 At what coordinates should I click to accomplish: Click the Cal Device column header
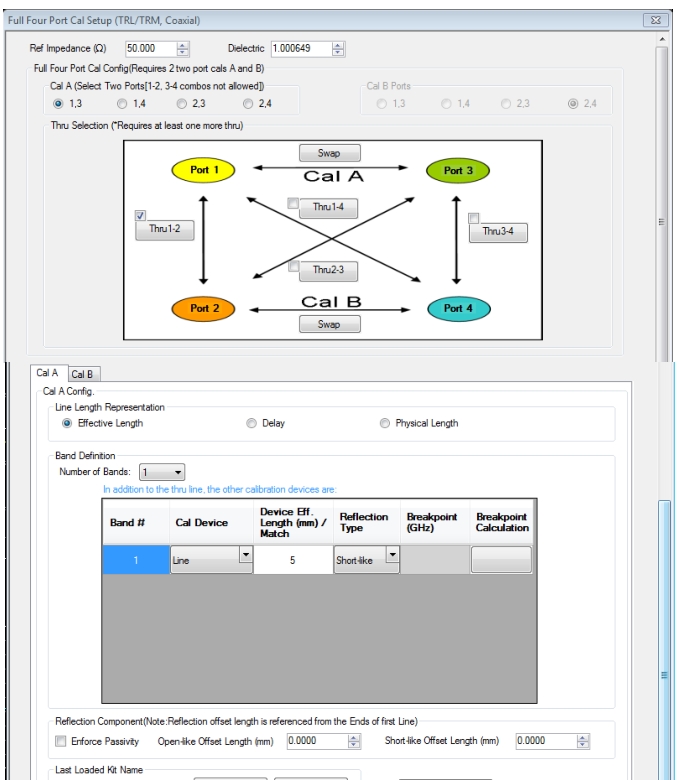211,522
